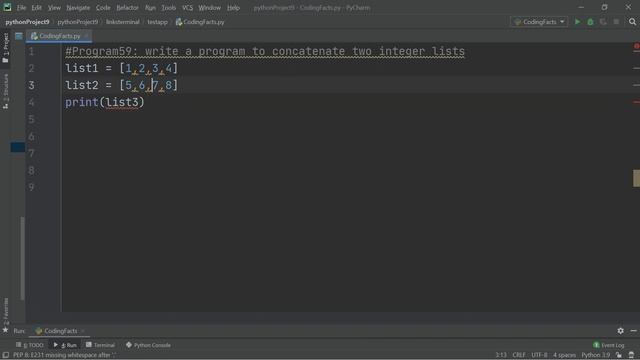Click the tool windows quick access icon

(x=6, y=355)
